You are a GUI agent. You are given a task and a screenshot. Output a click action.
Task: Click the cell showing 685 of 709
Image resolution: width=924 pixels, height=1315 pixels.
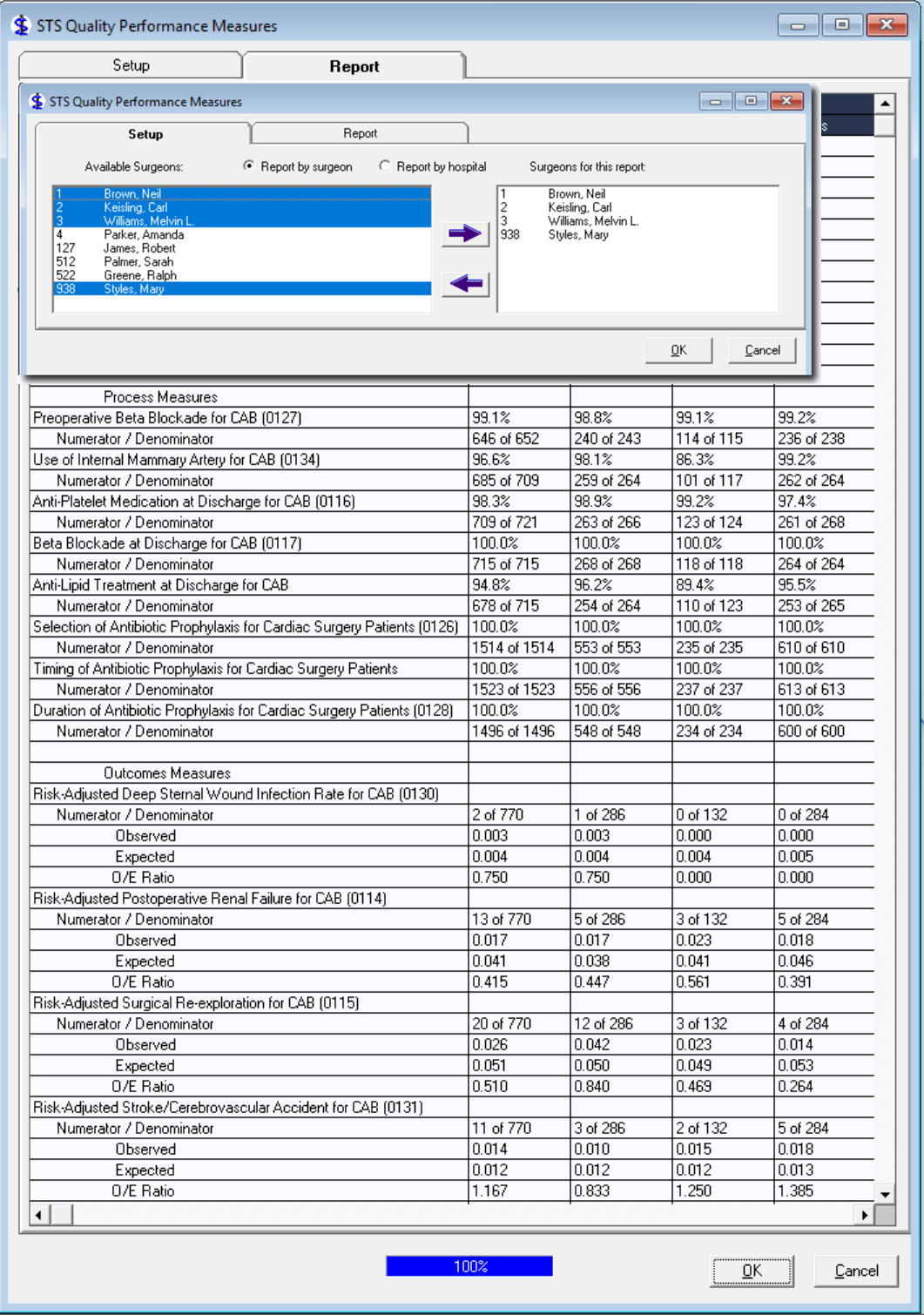point(520,481)
